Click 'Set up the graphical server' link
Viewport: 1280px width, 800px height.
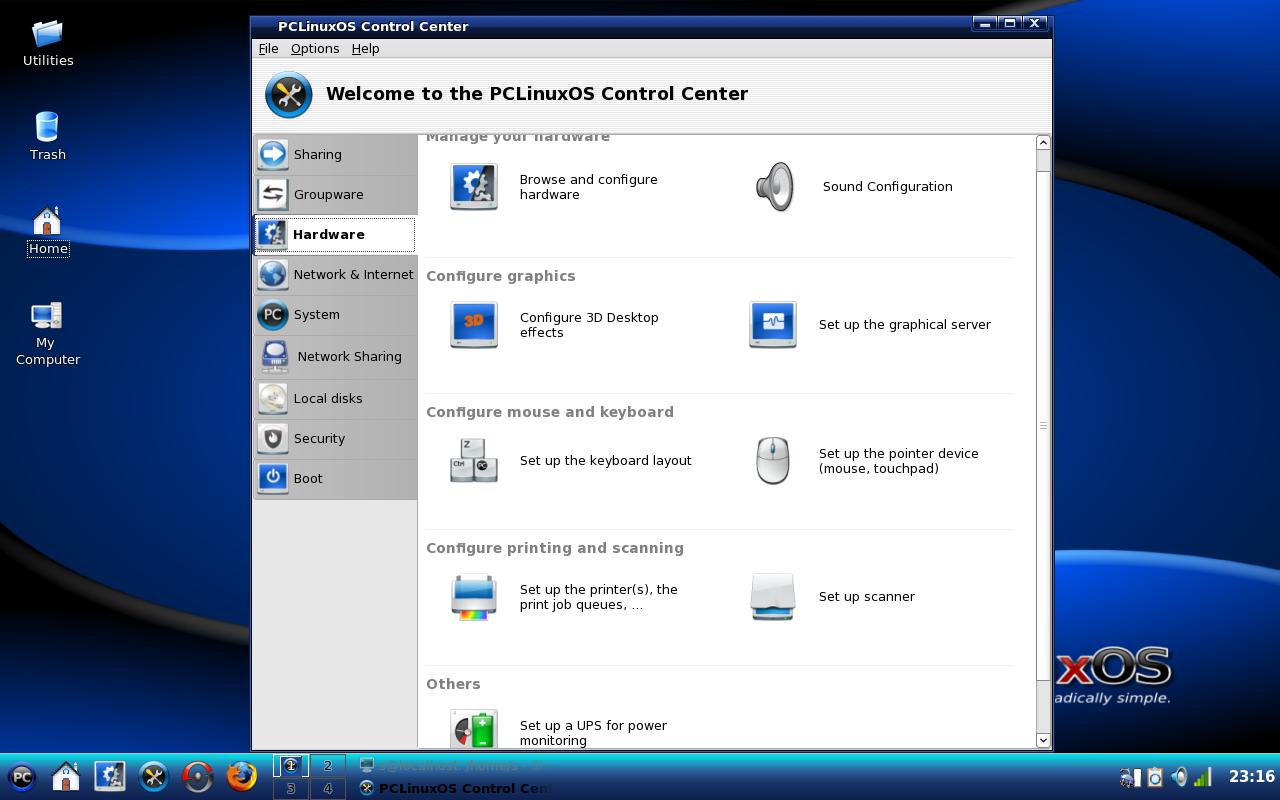[904, 324]
